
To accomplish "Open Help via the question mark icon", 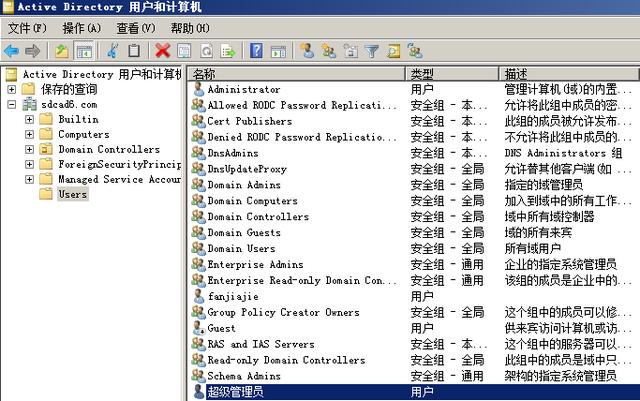I will tap(256, 50).
